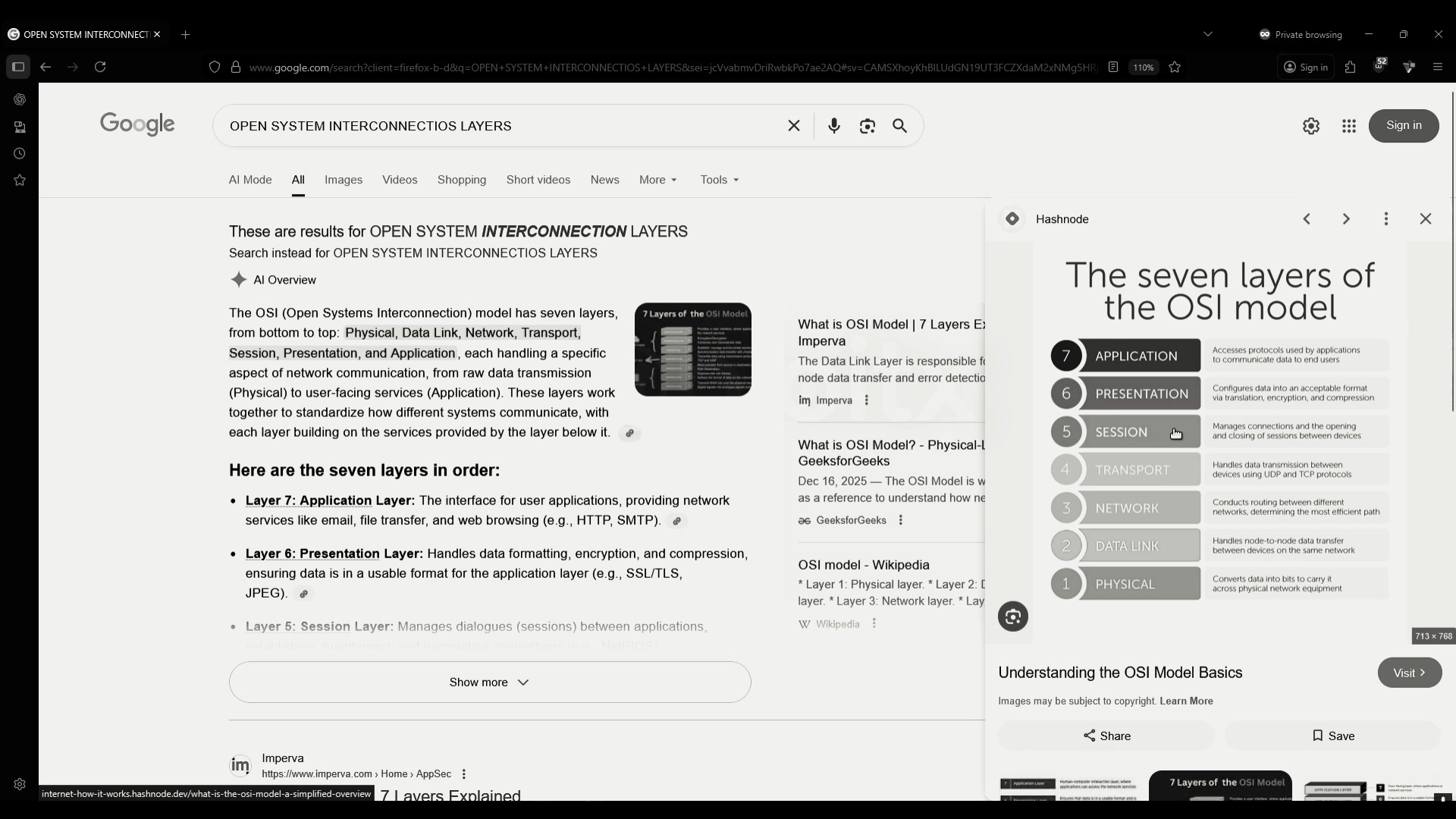1456x819 pixels.
Task: List all tabs dropdown arrow
Action: pyautogui.click(x=1208, y=34)
